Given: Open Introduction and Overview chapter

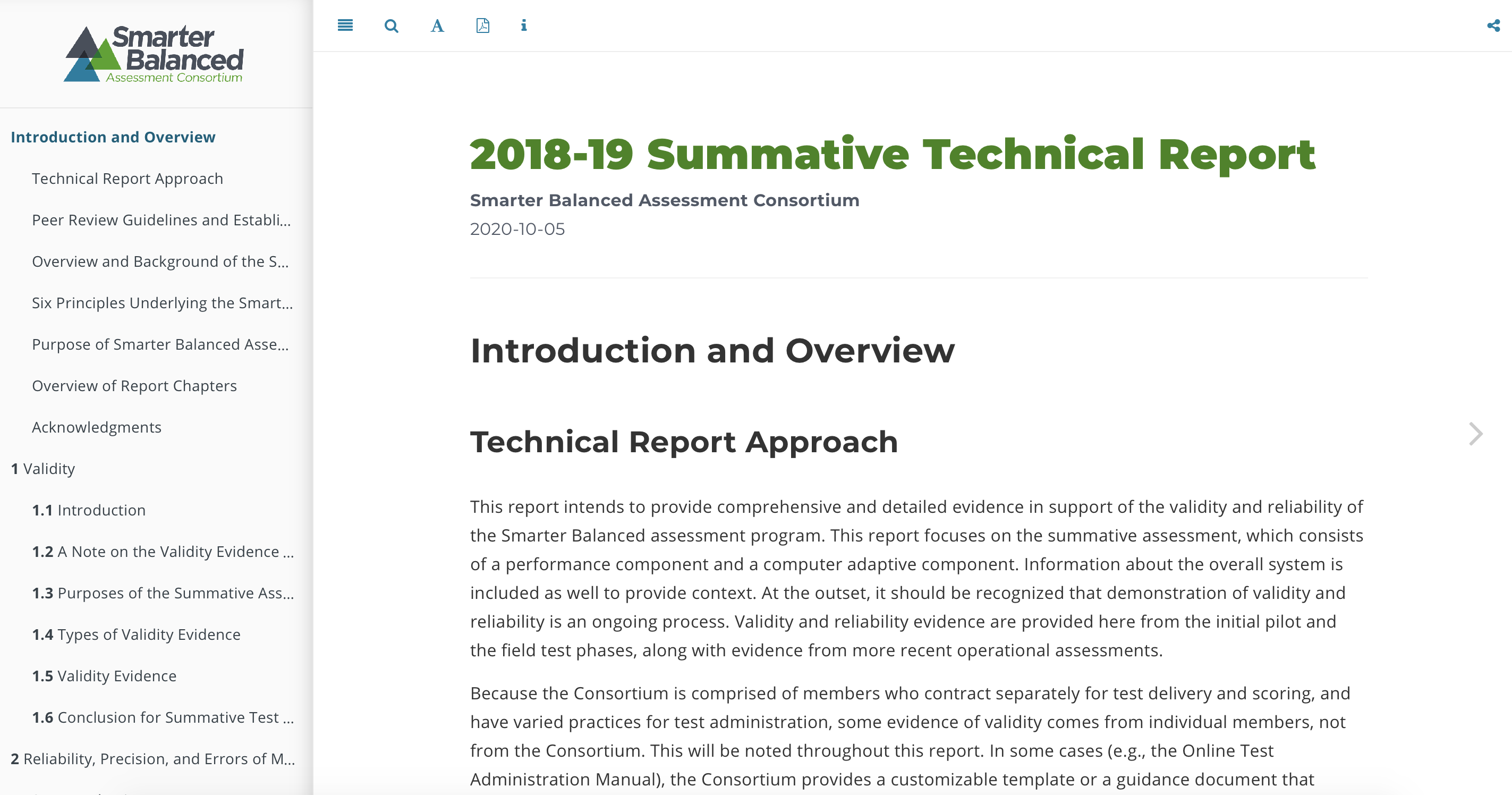Looking at the screenshot, I should (113, 137).
